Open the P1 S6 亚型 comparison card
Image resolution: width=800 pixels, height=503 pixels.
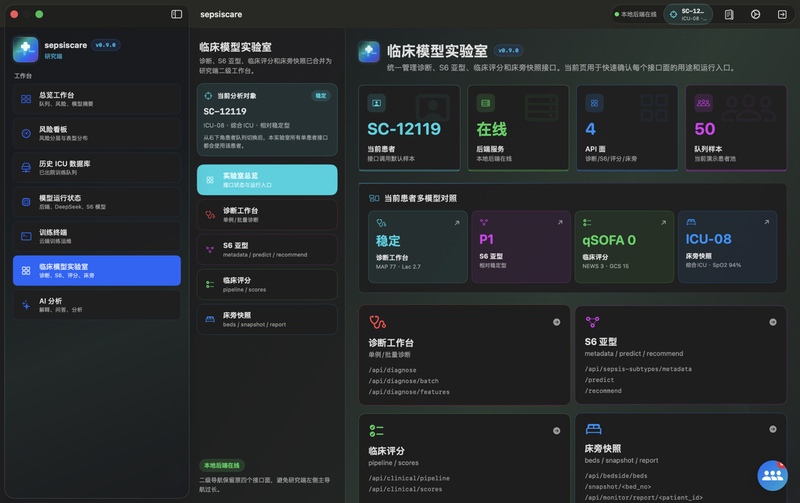tap(521, 247)
